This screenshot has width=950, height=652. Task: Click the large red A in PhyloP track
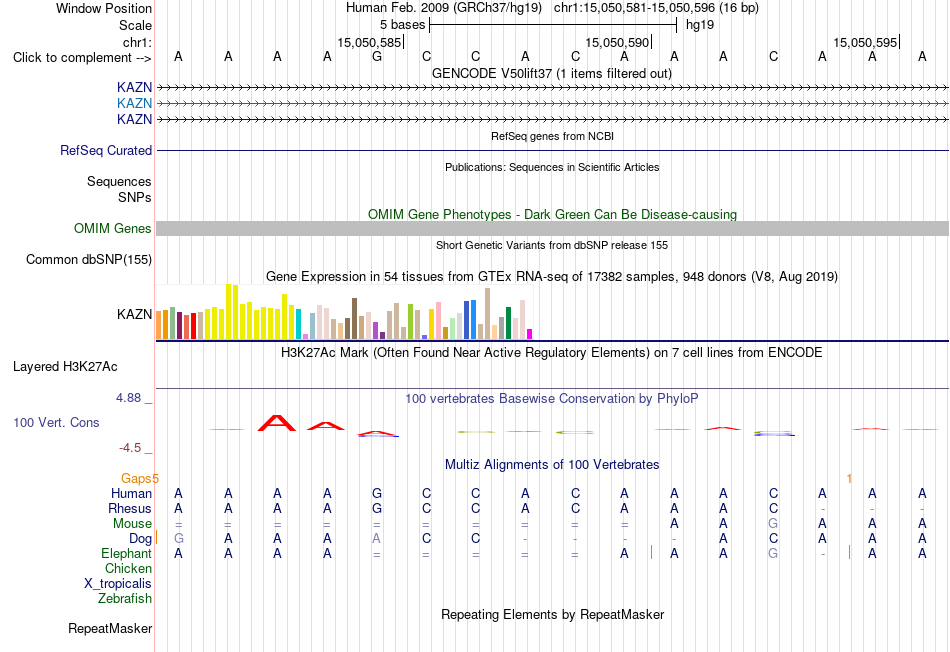tap(277, 423)
